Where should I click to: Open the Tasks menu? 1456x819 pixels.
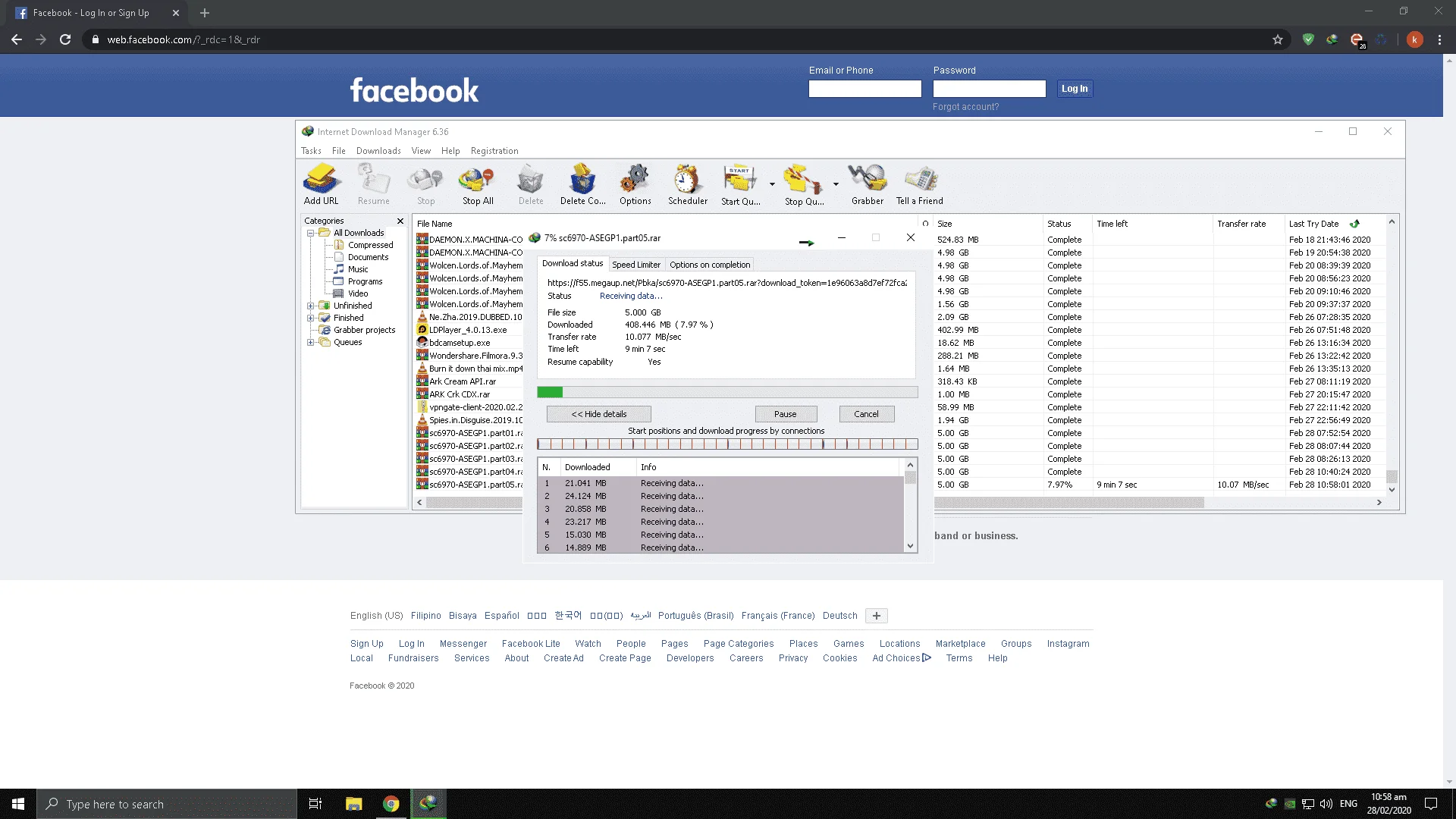click(x=311, y=151)
